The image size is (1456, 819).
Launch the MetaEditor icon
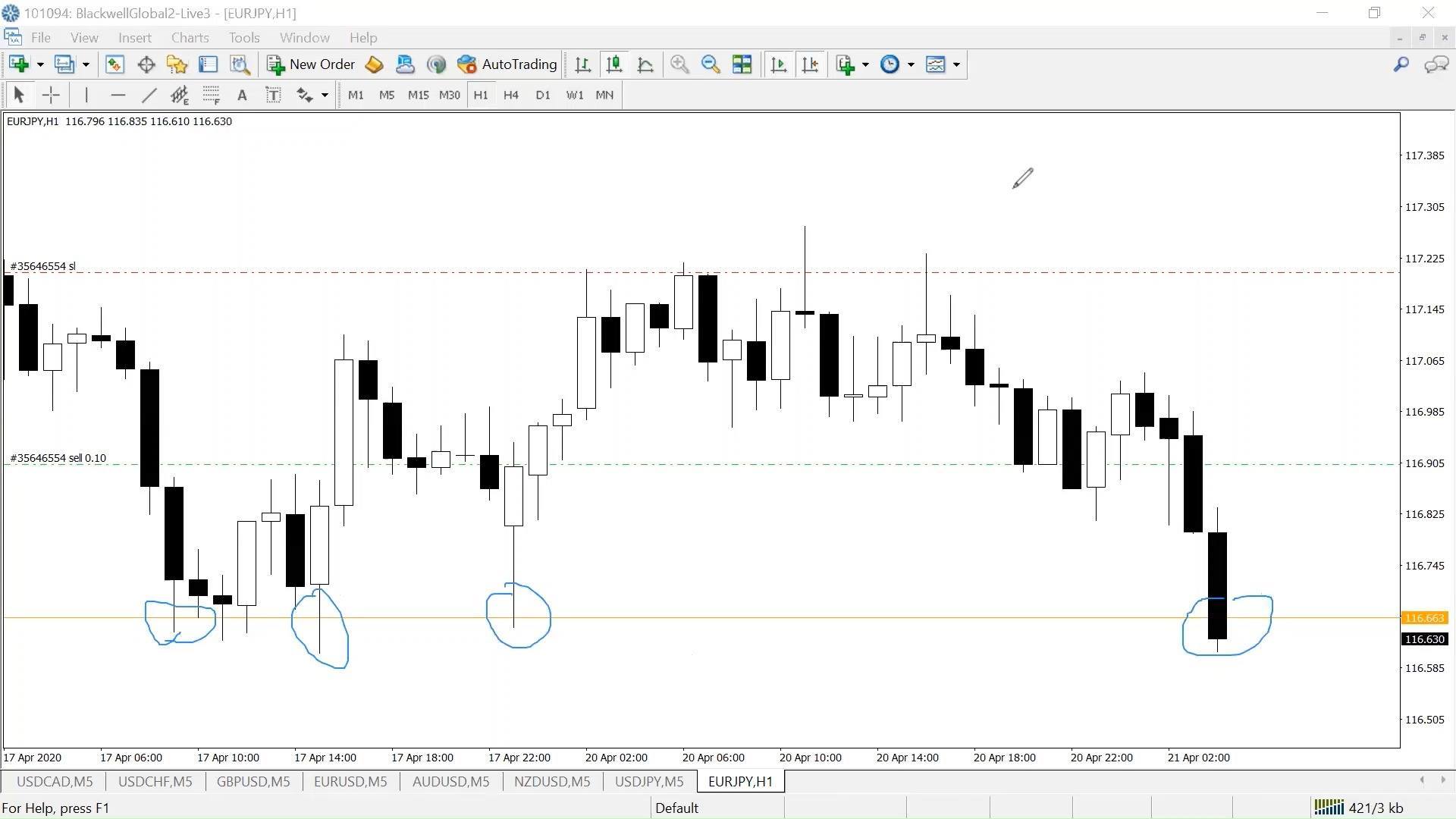coord(374,64)
